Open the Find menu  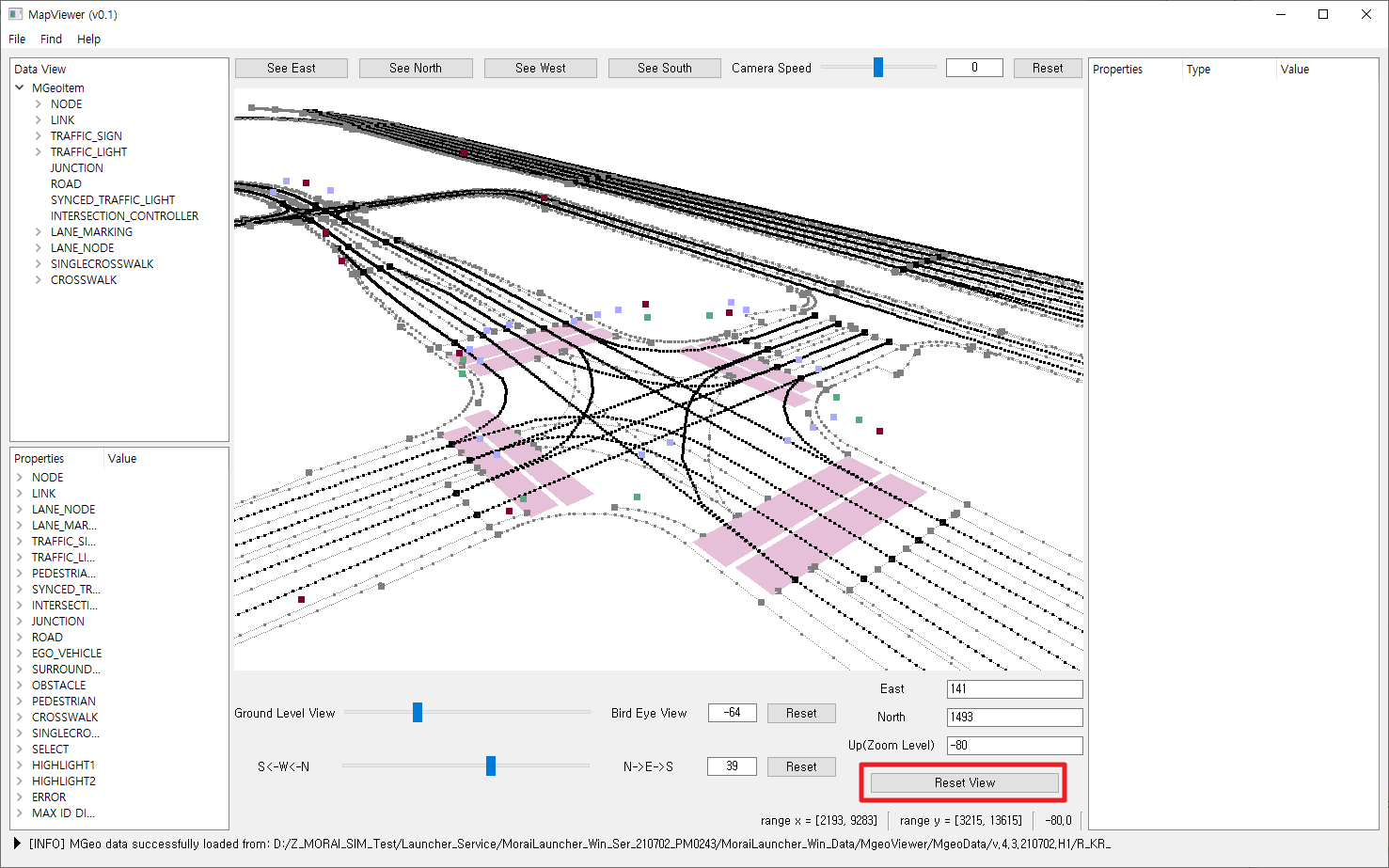51,39
